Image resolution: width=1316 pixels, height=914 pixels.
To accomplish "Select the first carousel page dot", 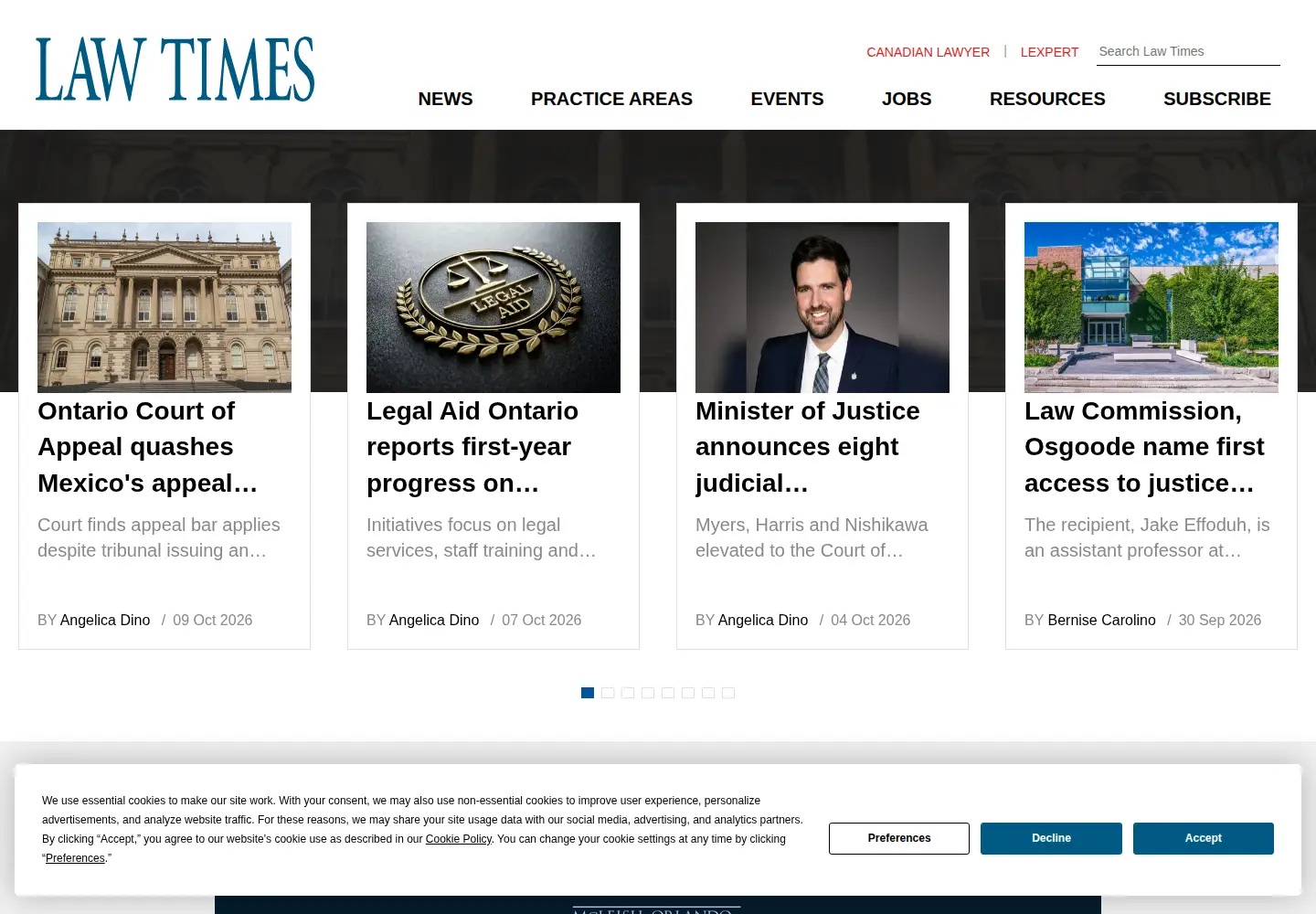I will click(x=588, y=693).
